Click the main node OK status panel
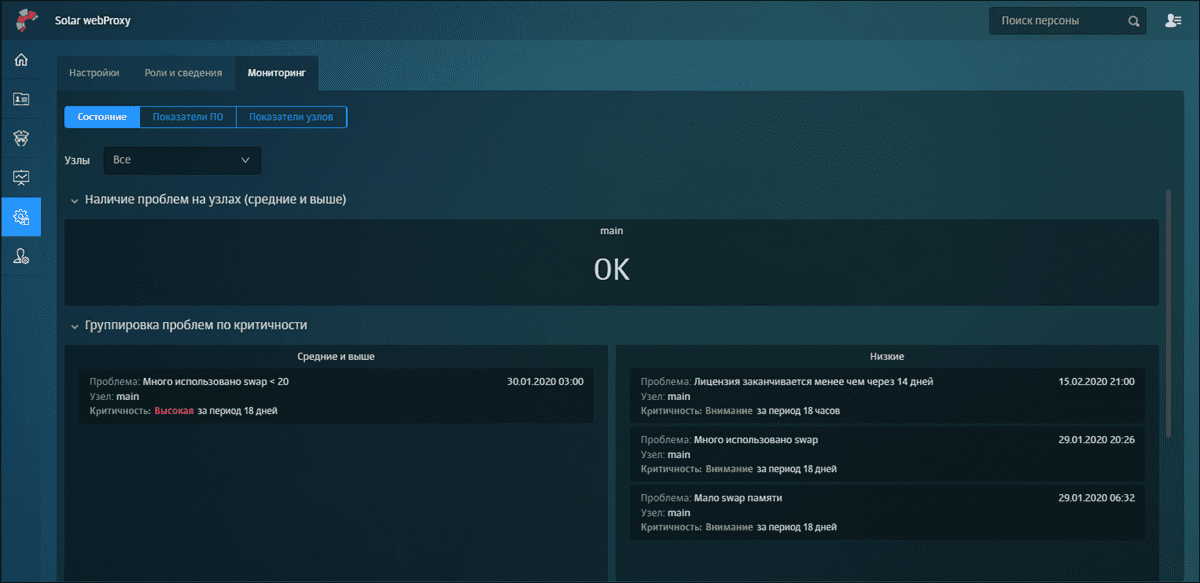The image size is (1200, 583). point(611,262)
